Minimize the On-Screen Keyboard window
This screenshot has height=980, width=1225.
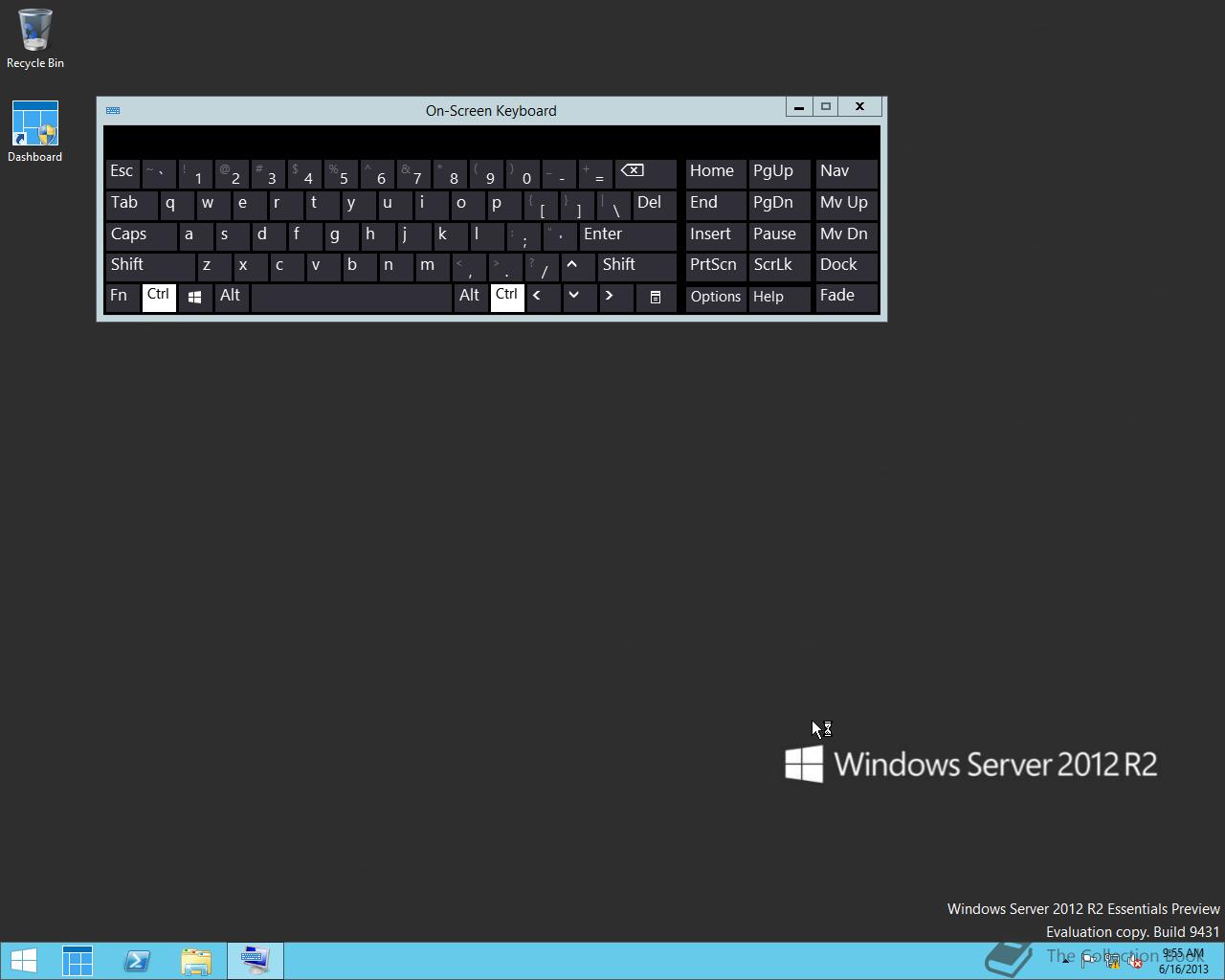[799, 107]
